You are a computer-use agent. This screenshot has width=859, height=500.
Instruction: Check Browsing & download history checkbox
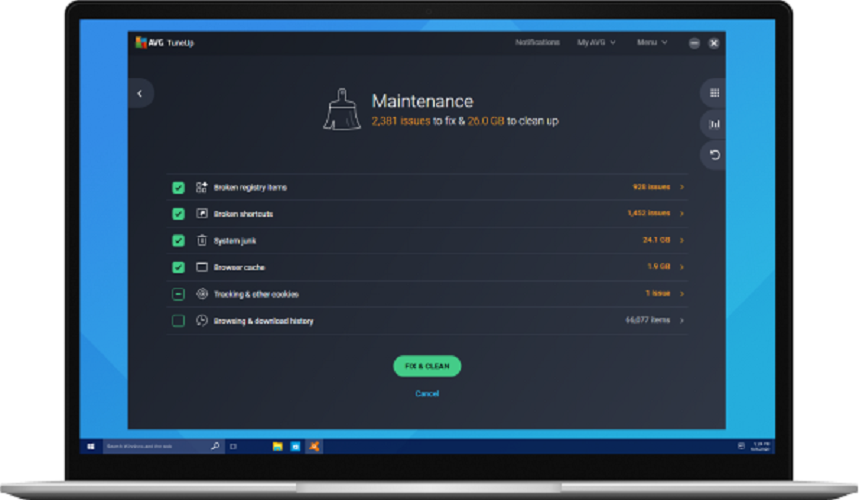(178, 320)
